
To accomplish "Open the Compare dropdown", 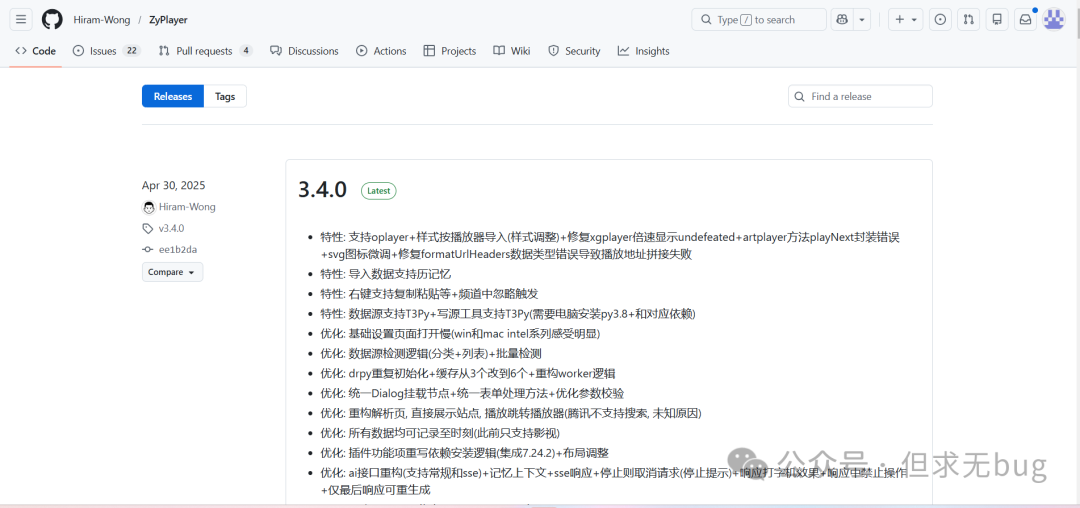I will pyautogui.click(x=172, y=272).
